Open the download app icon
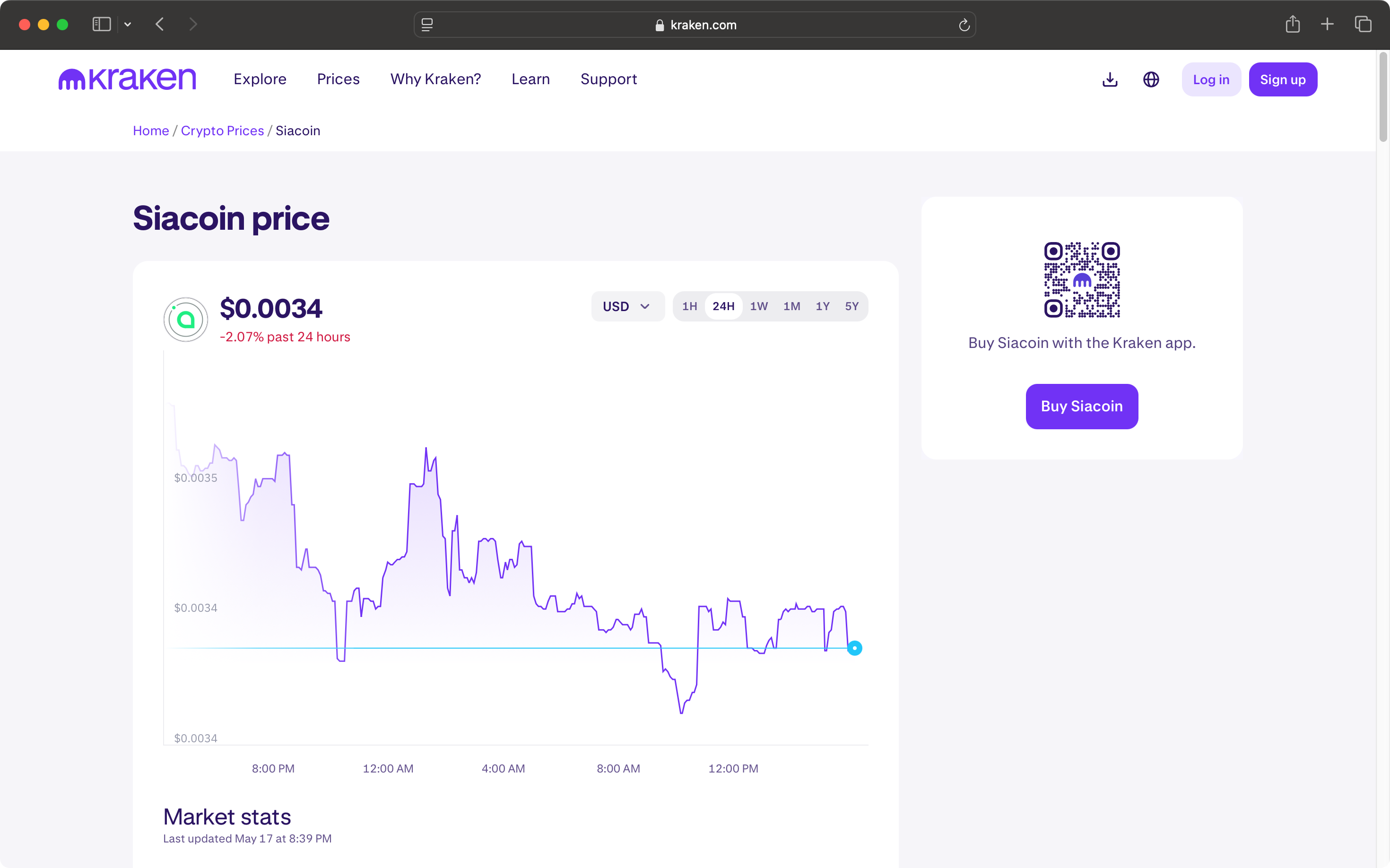This screenshot has height=868, width=1390. pyautogui.click(x=1110, y=79)
